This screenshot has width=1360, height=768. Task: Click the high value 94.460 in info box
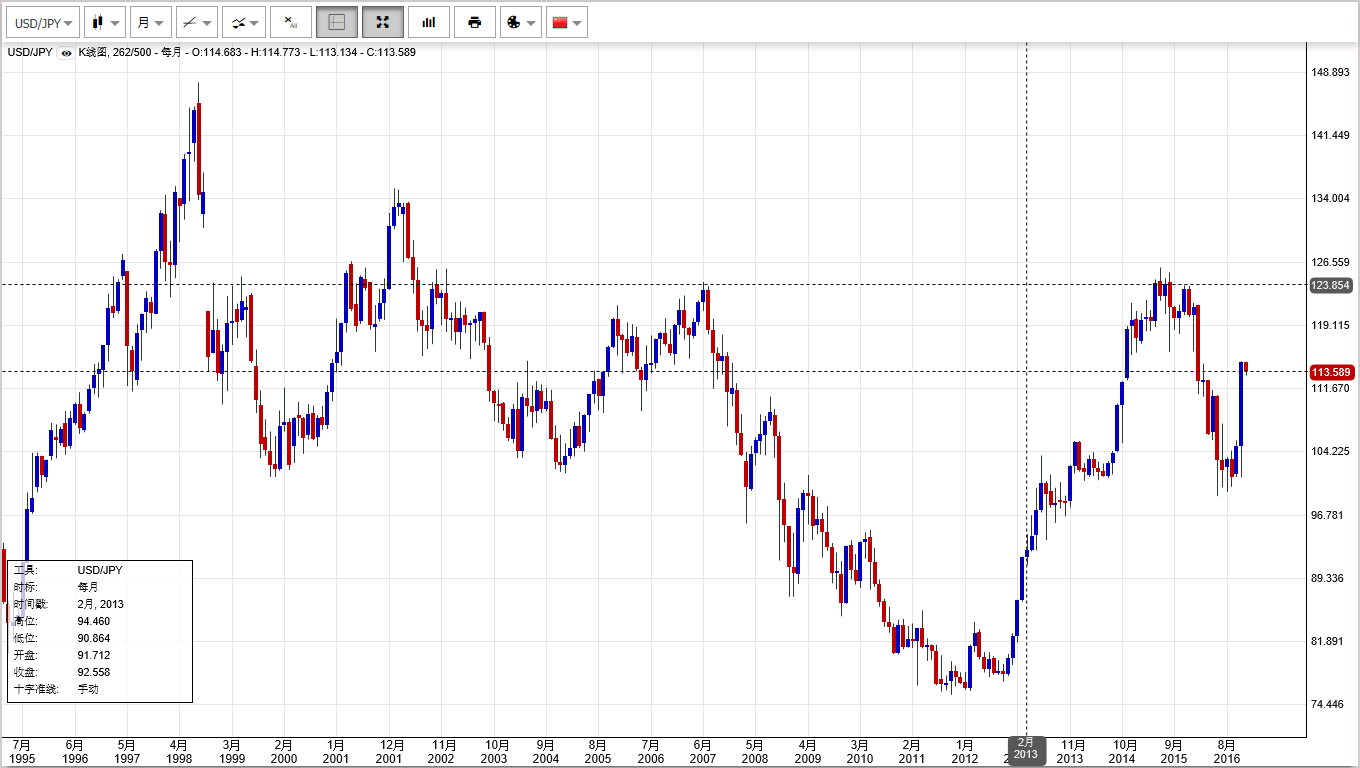click(94, 621)
